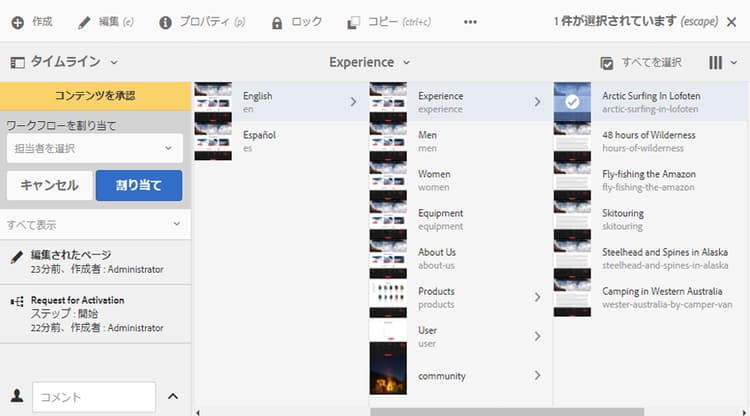Deselect the Arctic Surfing In Lofoten checkmark

[572, 101]
